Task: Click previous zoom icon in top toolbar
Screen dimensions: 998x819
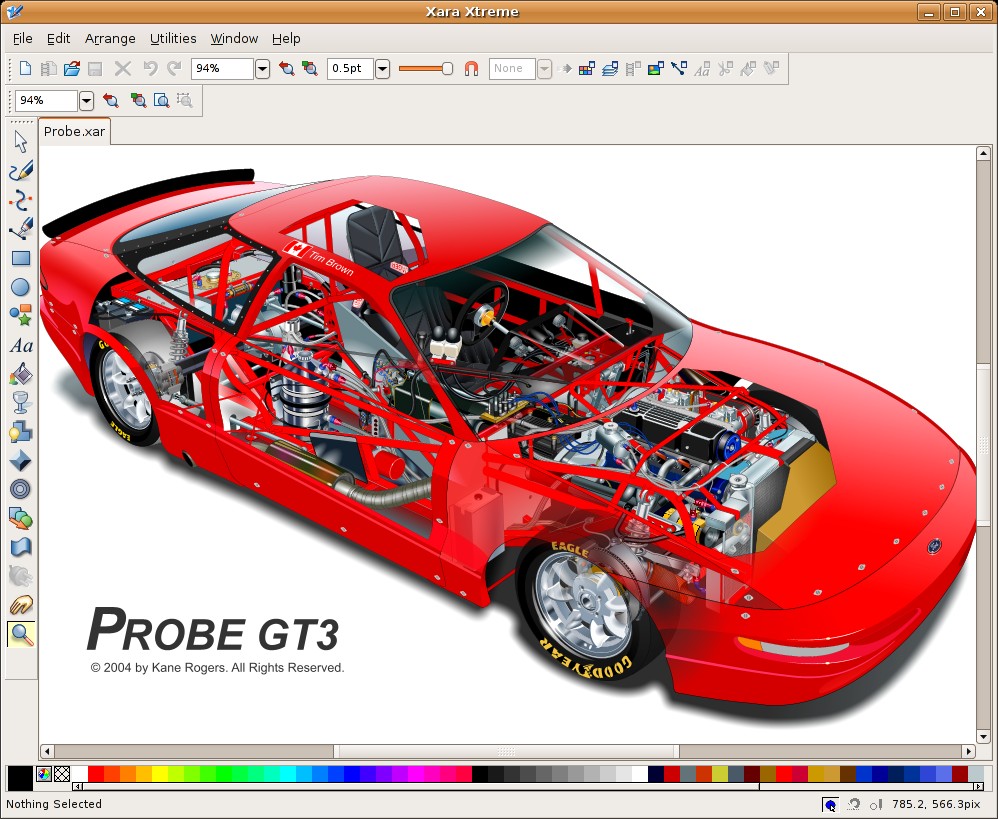Action: click(x=286, y=68)
